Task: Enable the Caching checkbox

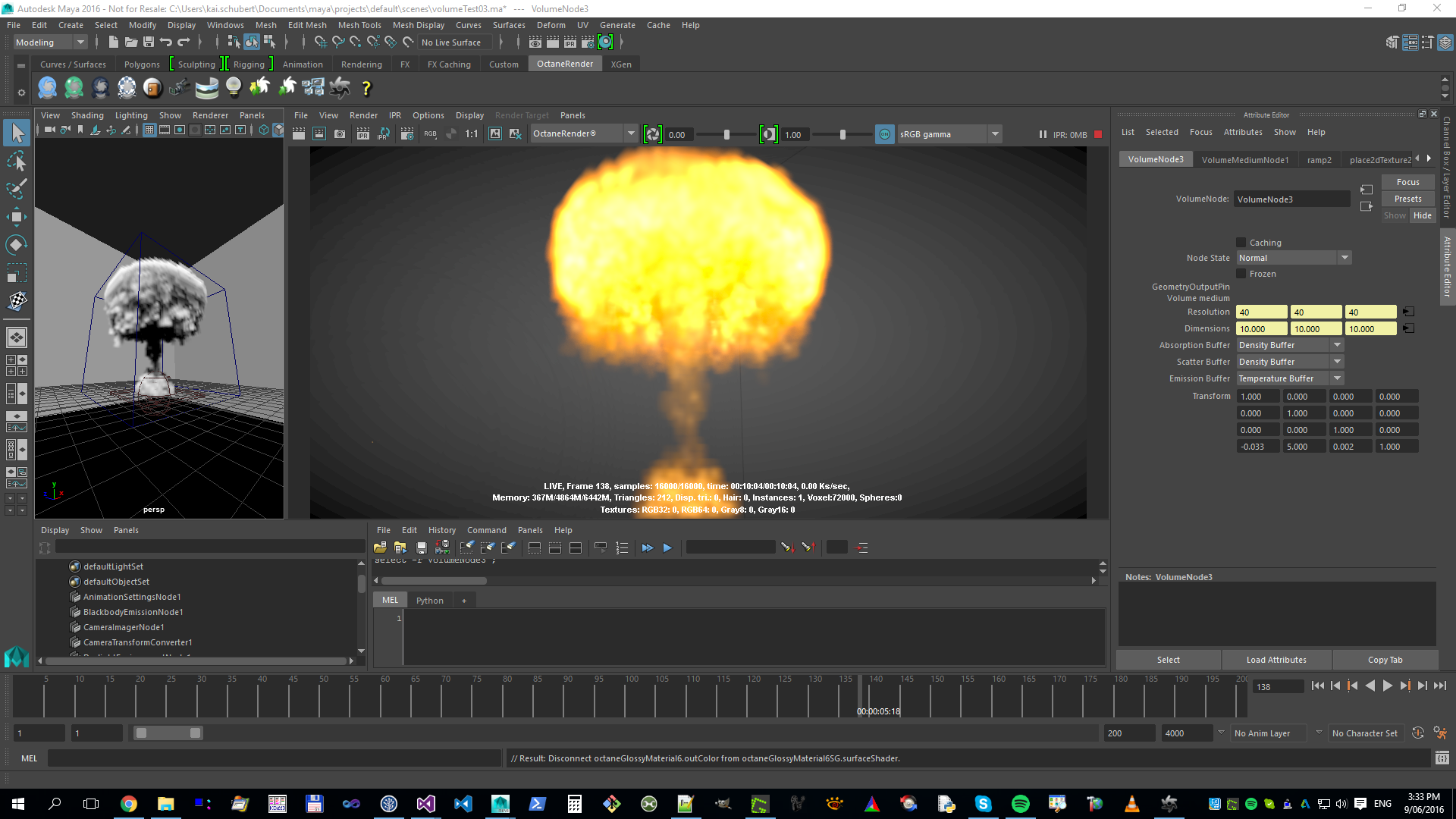Action: 1241,243
